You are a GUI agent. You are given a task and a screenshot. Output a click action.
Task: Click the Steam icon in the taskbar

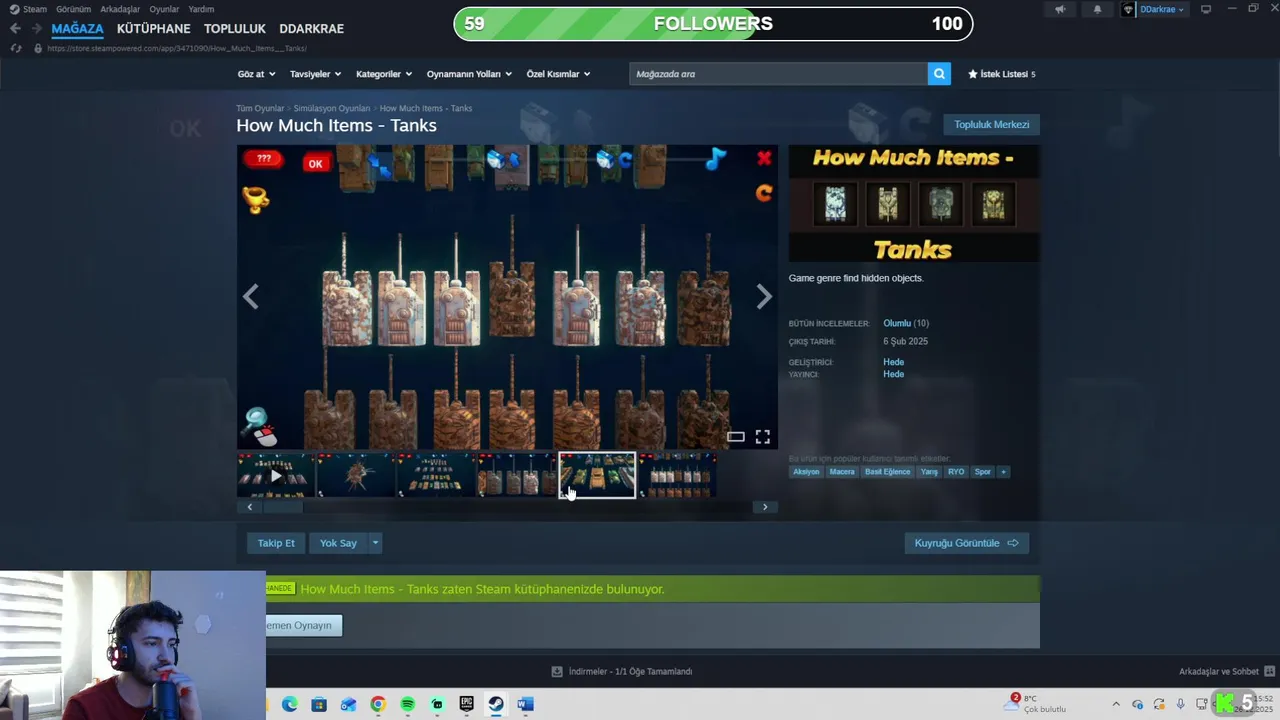496,704
